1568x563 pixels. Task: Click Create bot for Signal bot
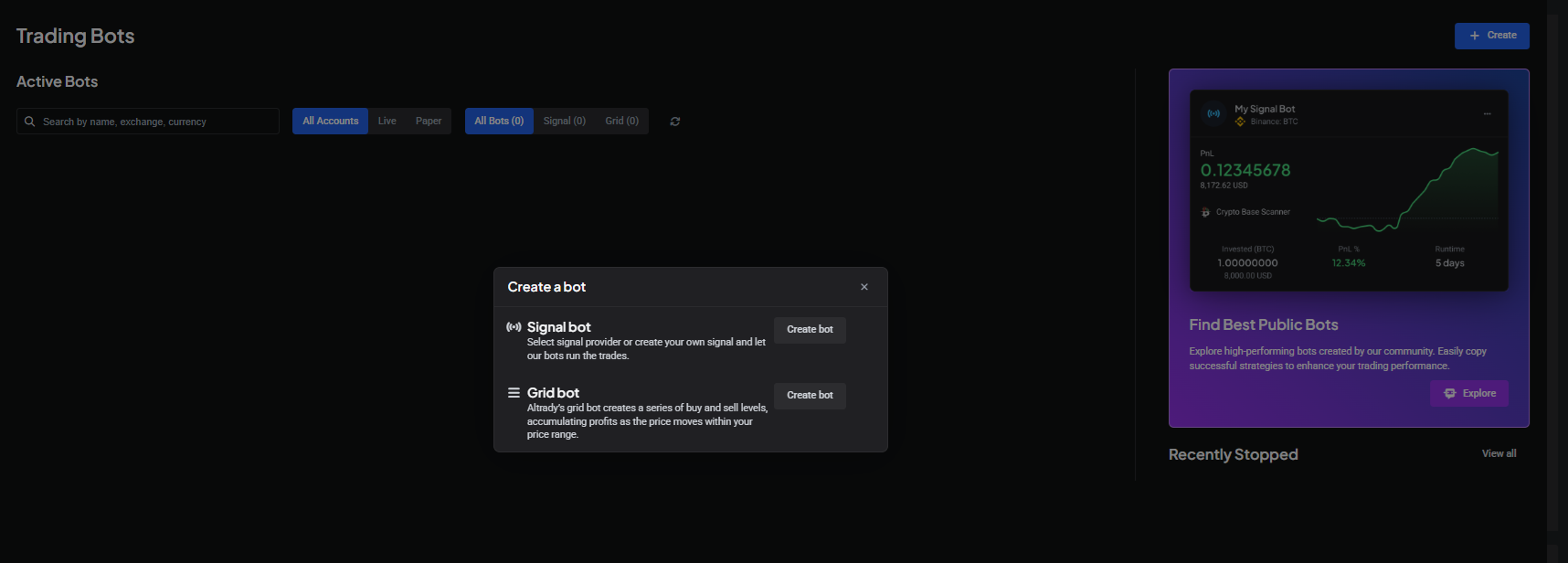810,330
